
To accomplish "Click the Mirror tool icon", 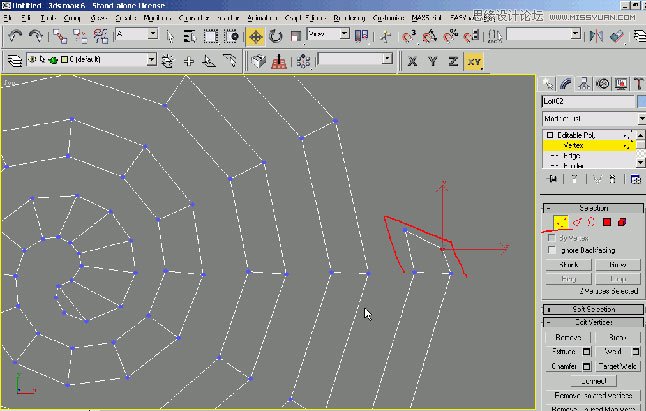I will [596, 36].
